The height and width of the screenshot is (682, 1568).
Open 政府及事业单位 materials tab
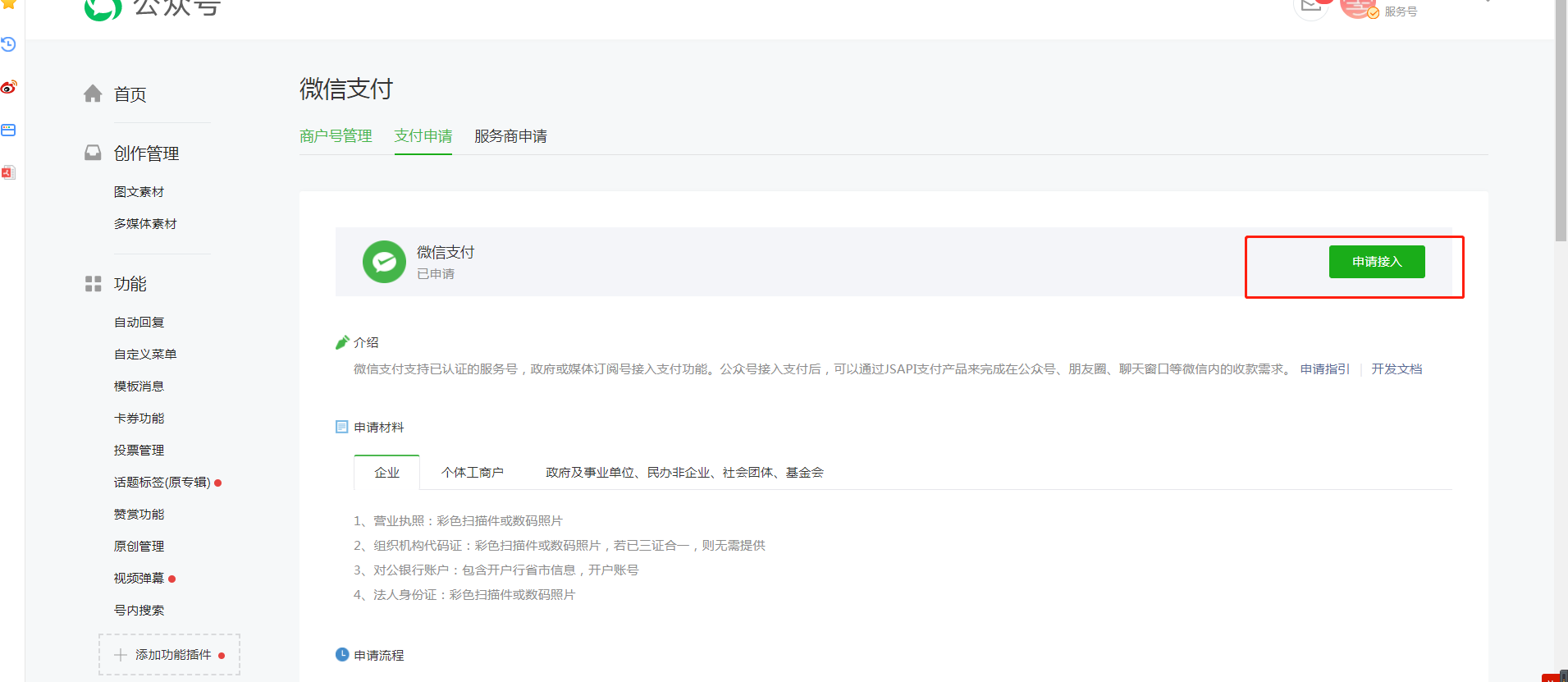click(x=684, y=472)
